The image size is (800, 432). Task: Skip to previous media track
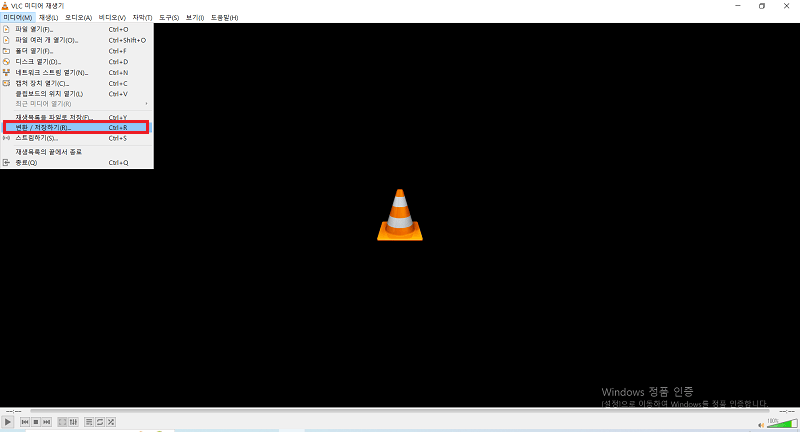click(25, 422)
